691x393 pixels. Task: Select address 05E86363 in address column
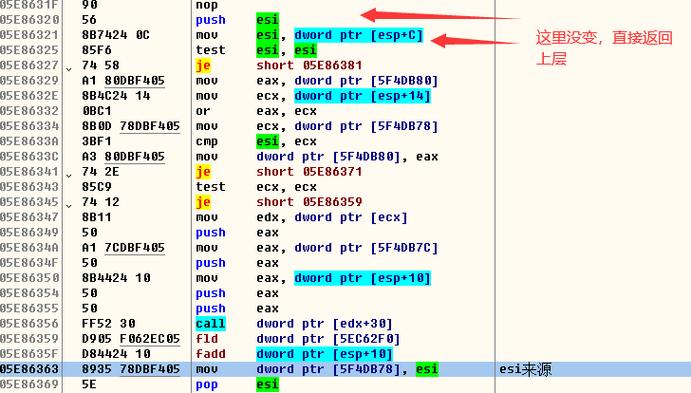pyautogui.click(x=30, y=369)
